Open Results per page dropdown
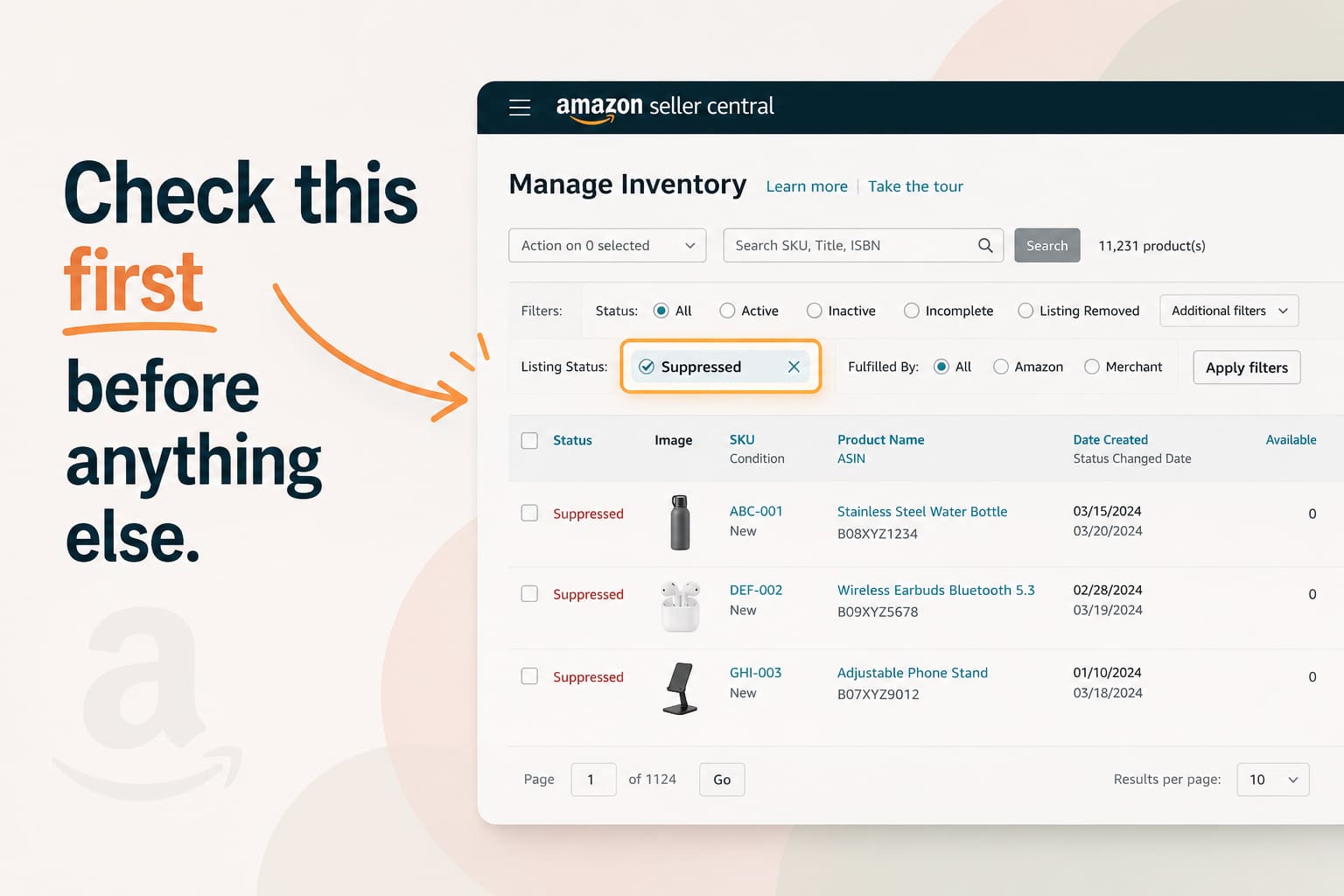This screenshot has width=1344, height=896. (x=1273, y=780)
